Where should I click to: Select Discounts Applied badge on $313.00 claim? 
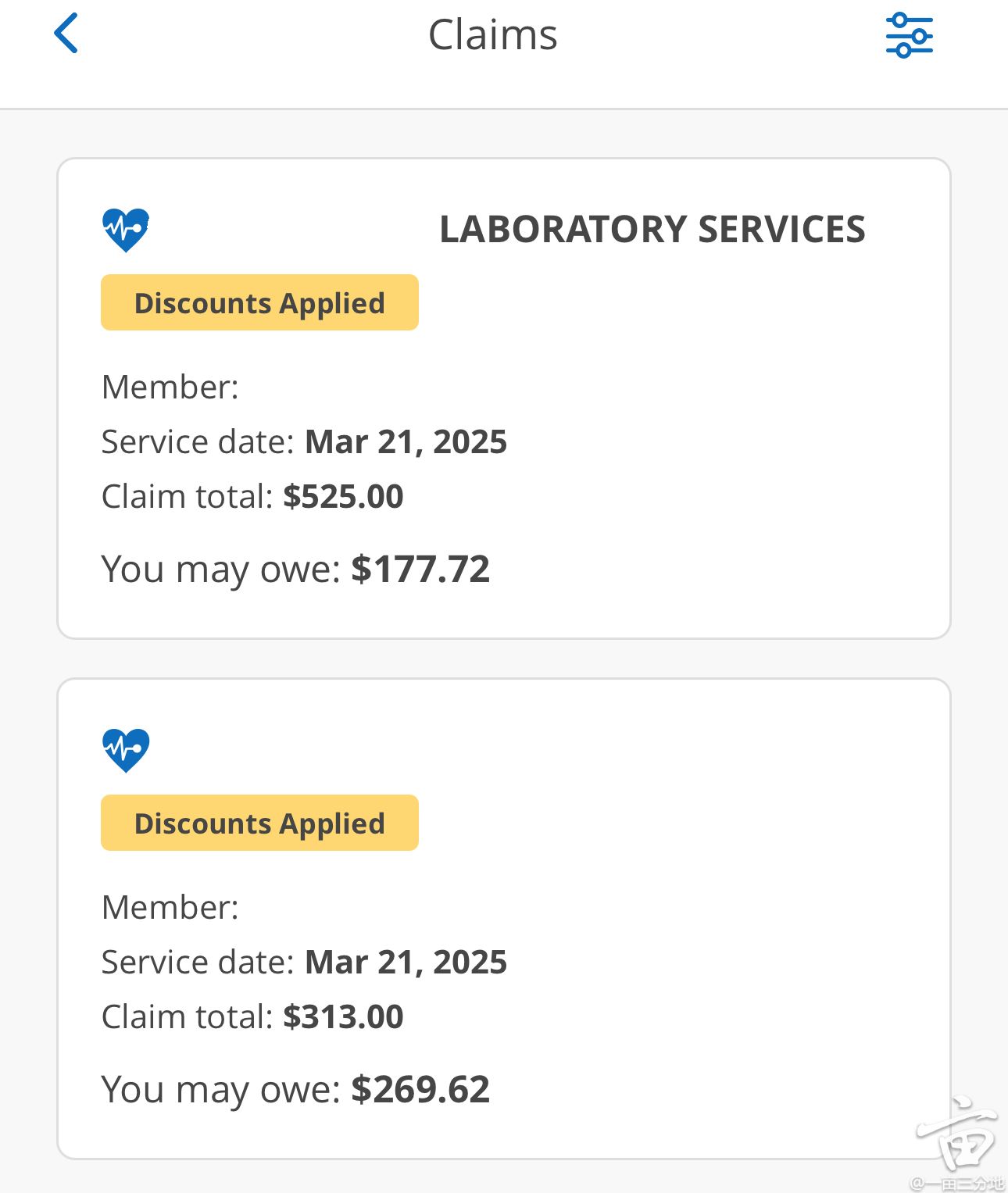[259, 823]
